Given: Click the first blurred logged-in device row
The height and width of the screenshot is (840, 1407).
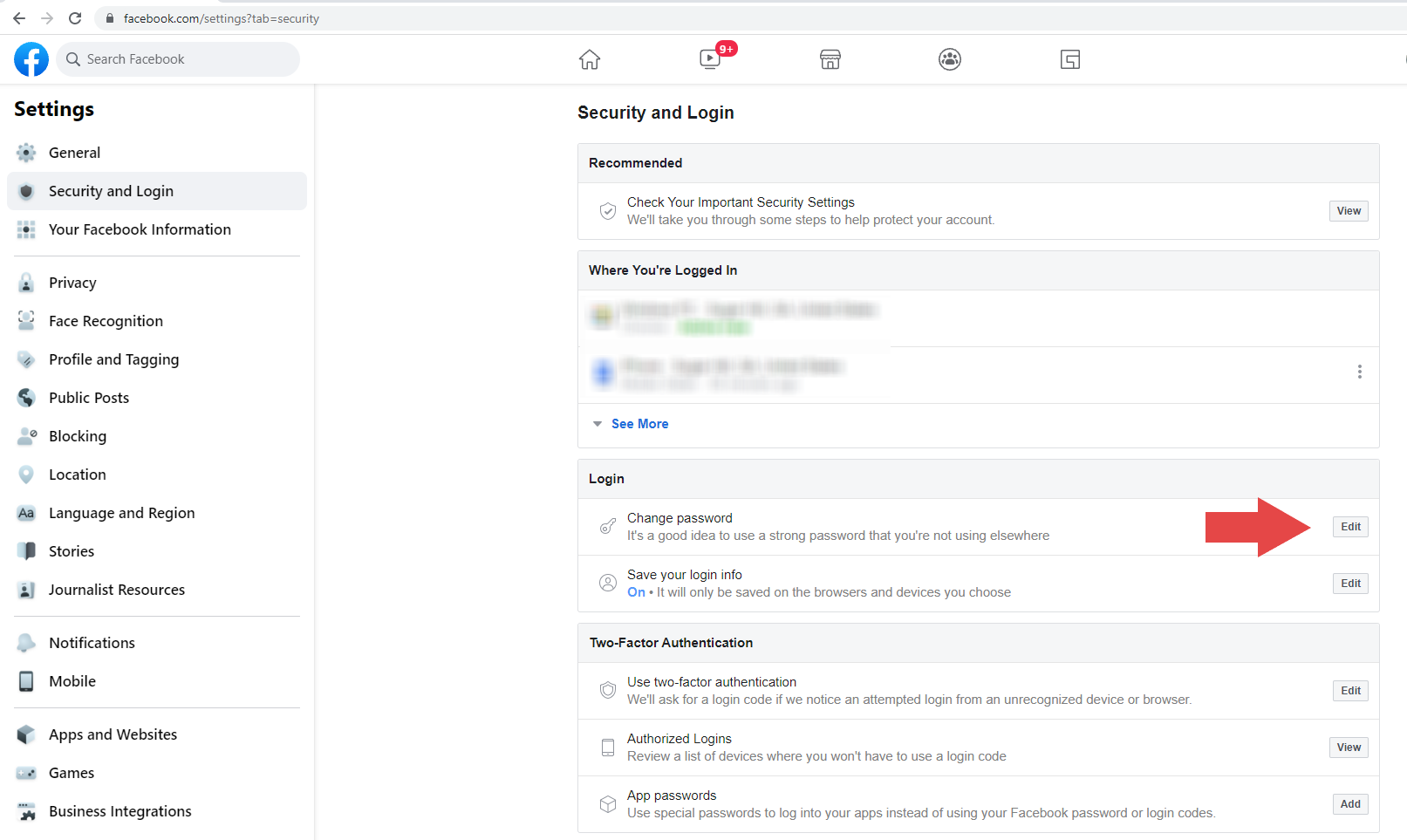Looking at the screenshot, I should tap(979, 318).
